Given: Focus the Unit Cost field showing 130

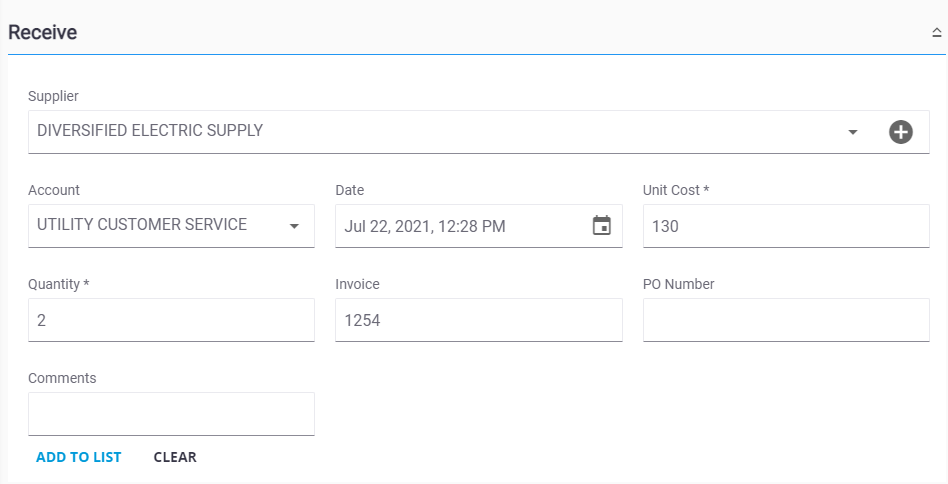Looking at the screenshot, I should 786,226.
